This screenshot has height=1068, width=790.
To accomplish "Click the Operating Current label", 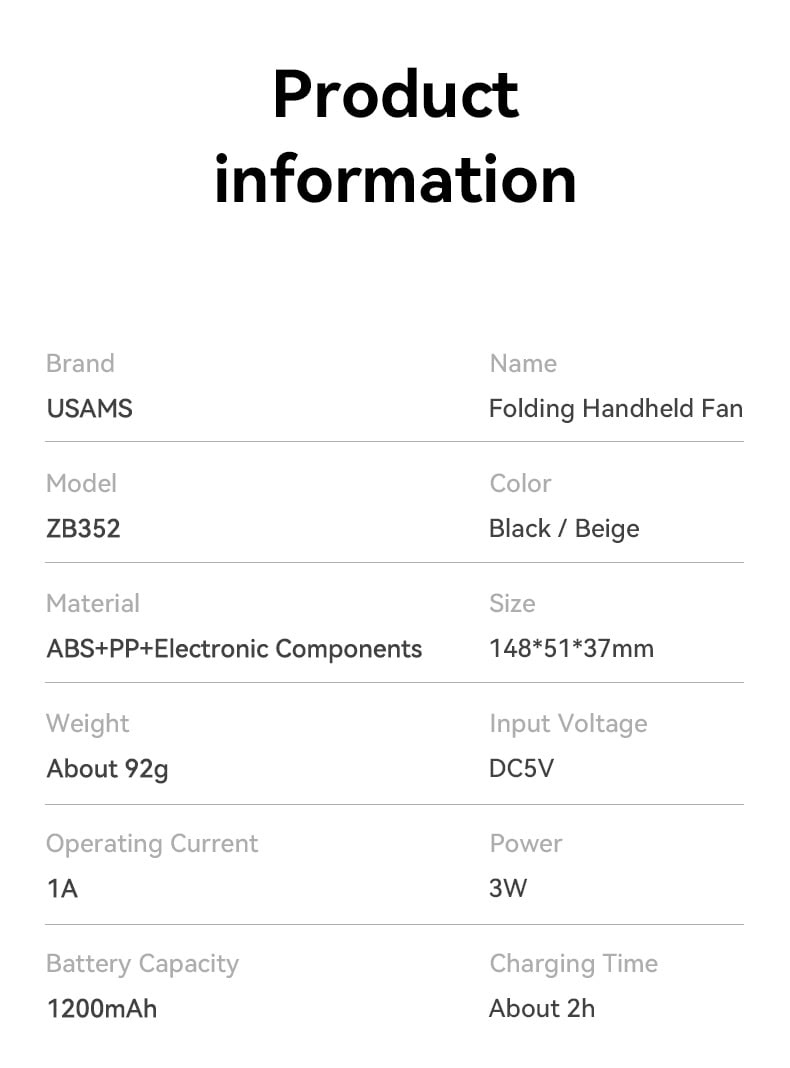I will coord(153,845).
